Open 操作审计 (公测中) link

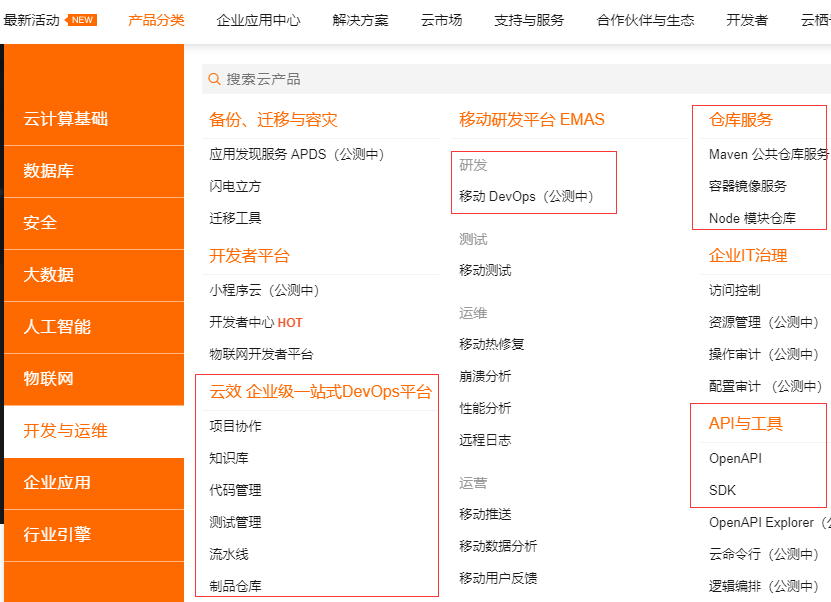764,354
